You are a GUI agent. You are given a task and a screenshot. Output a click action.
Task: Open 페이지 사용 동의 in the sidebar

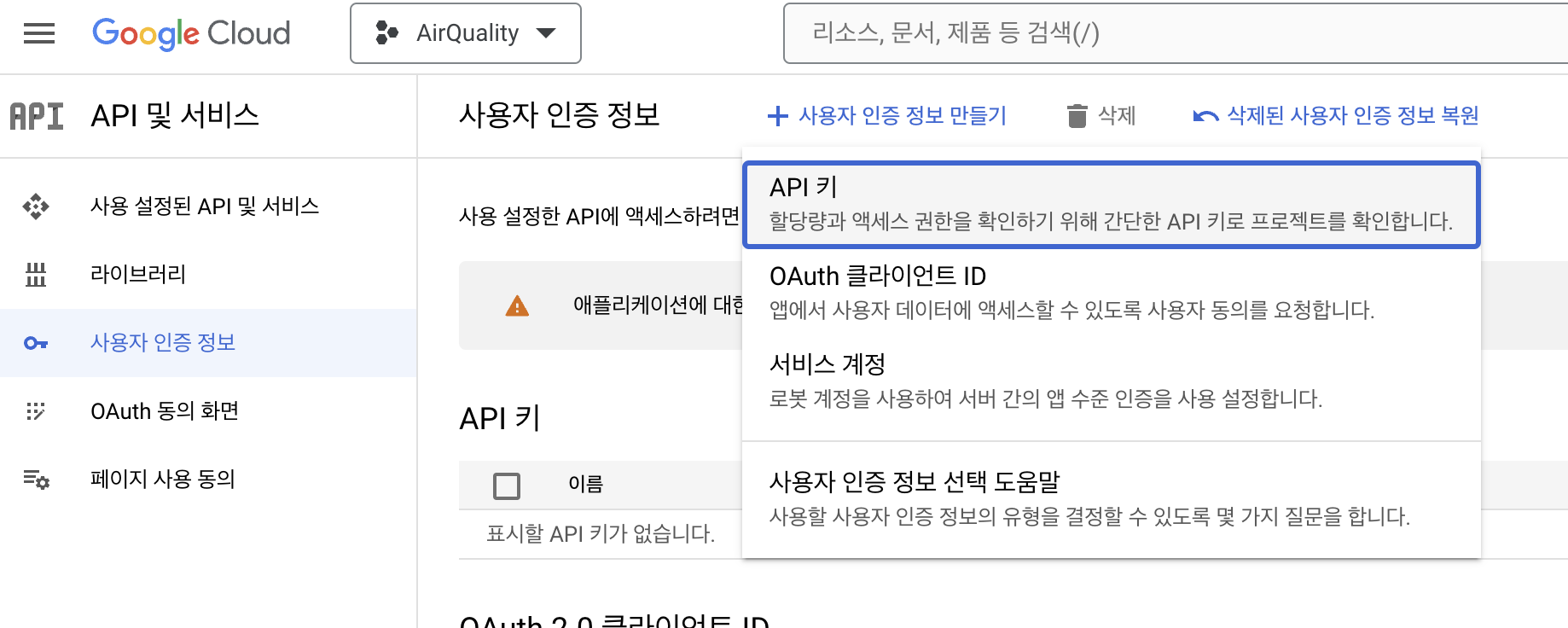[x=208, y=480]
